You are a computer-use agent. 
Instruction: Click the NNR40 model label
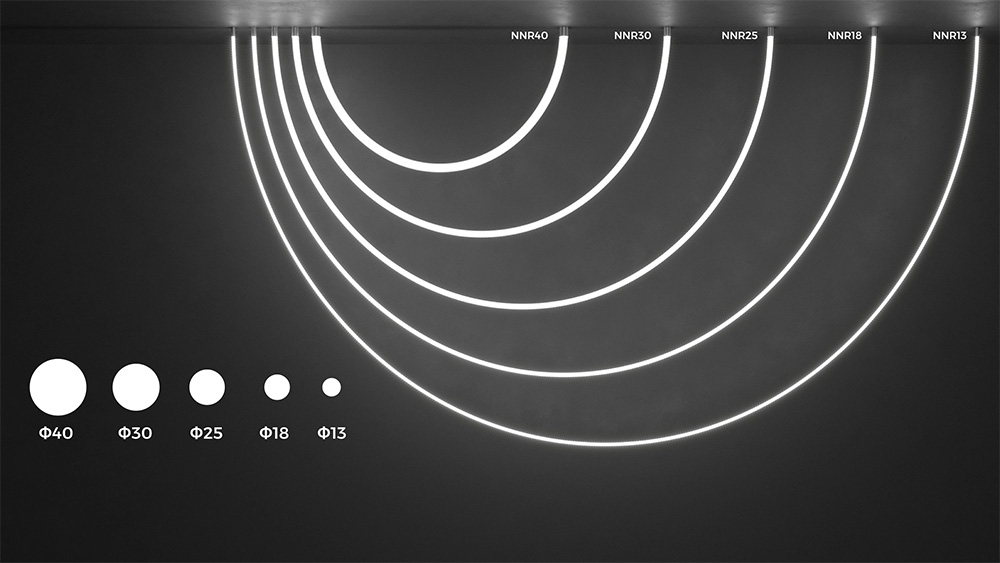point(530,36)
